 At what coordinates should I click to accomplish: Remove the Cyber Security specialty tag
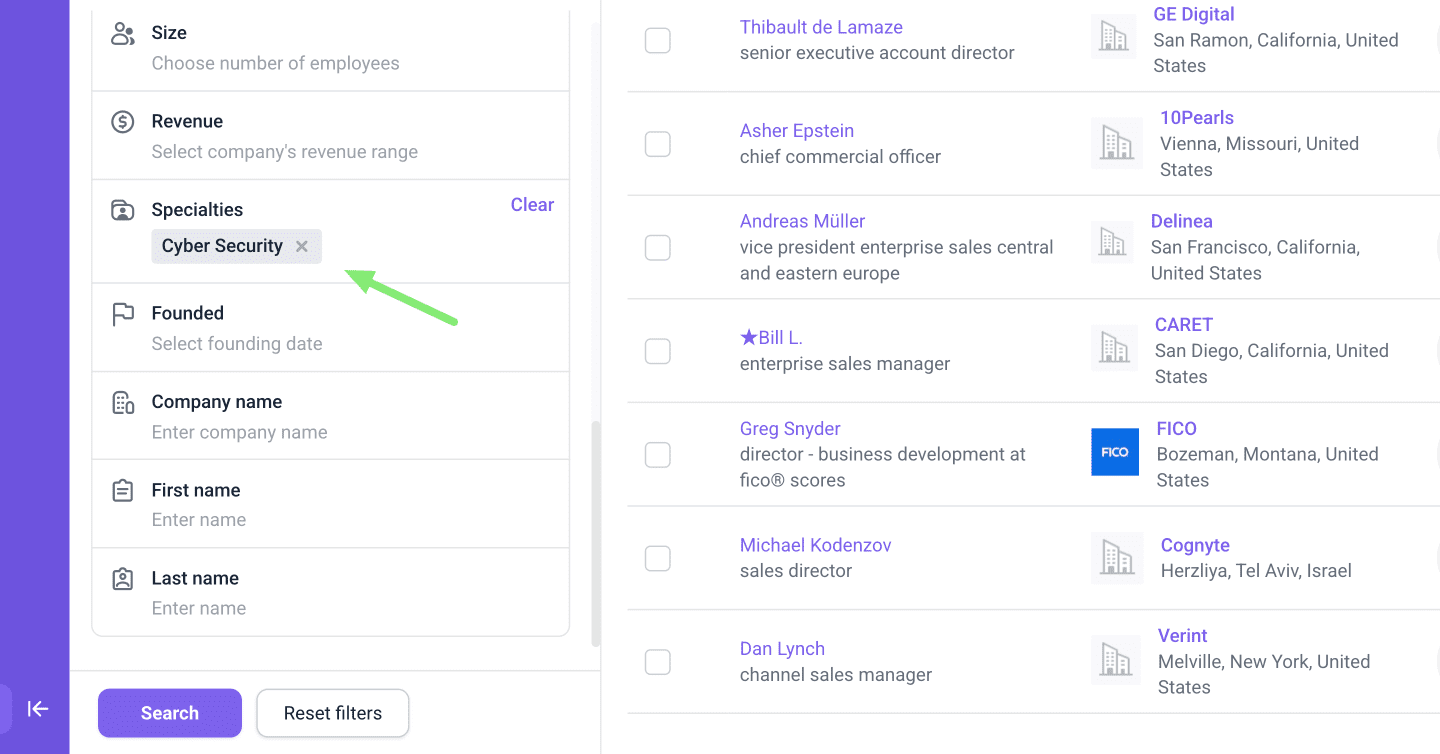[302, 246]
